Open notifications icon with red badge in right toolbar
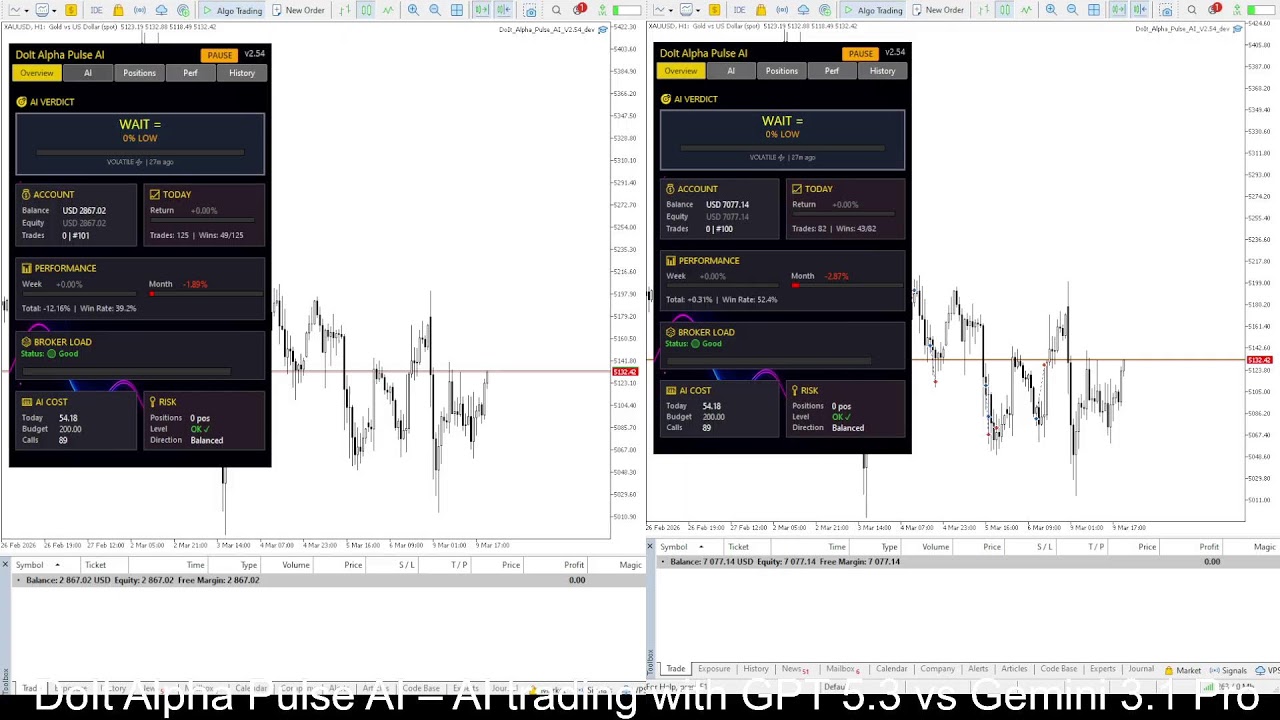 1213,10
